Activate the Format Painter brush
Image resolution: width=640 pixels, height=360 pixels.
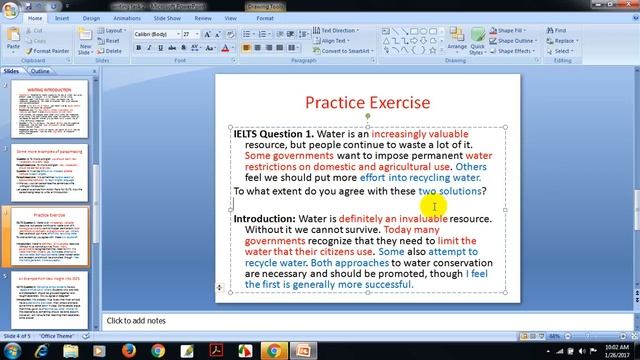click(47, 51)
